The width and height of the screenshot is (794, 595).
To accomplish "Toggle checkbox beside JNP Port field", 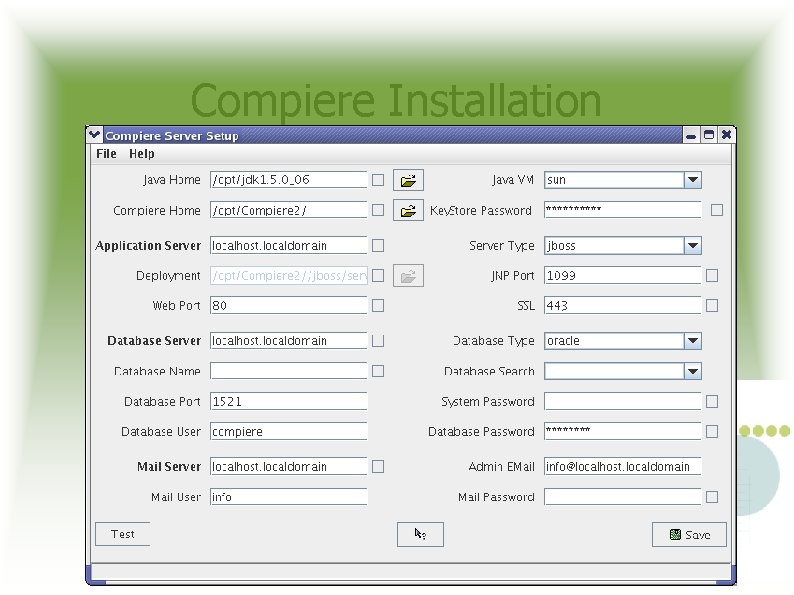I will [712, 275].
